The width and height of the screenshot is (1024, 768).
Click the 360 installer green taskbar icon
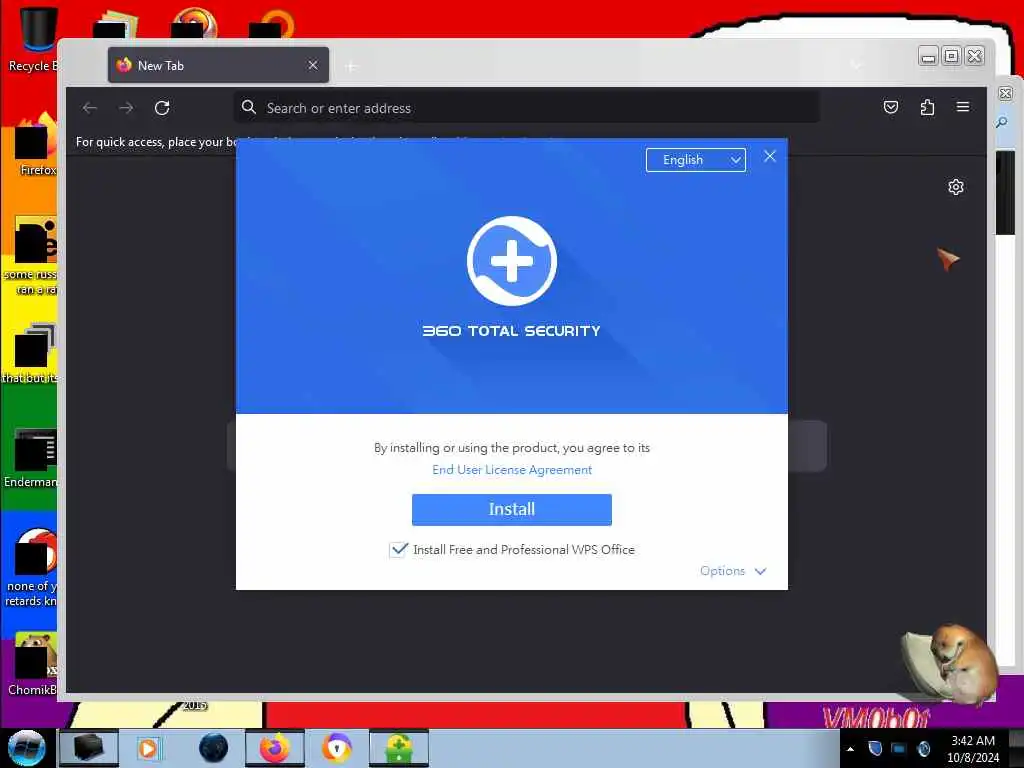point(399,748)
